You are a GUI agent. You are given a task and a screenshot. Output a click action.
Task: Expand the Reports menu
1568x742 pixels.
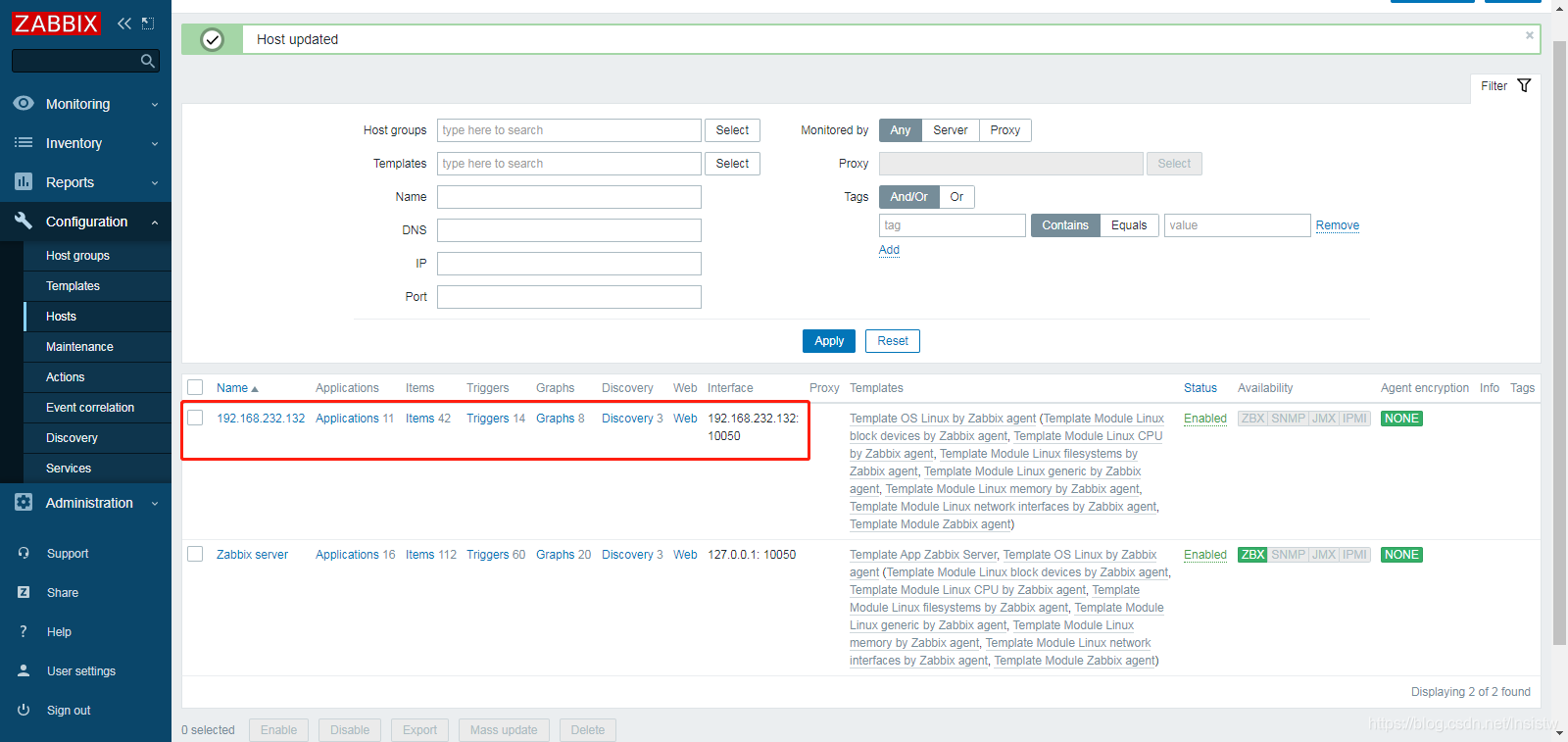tap(85, 182)
